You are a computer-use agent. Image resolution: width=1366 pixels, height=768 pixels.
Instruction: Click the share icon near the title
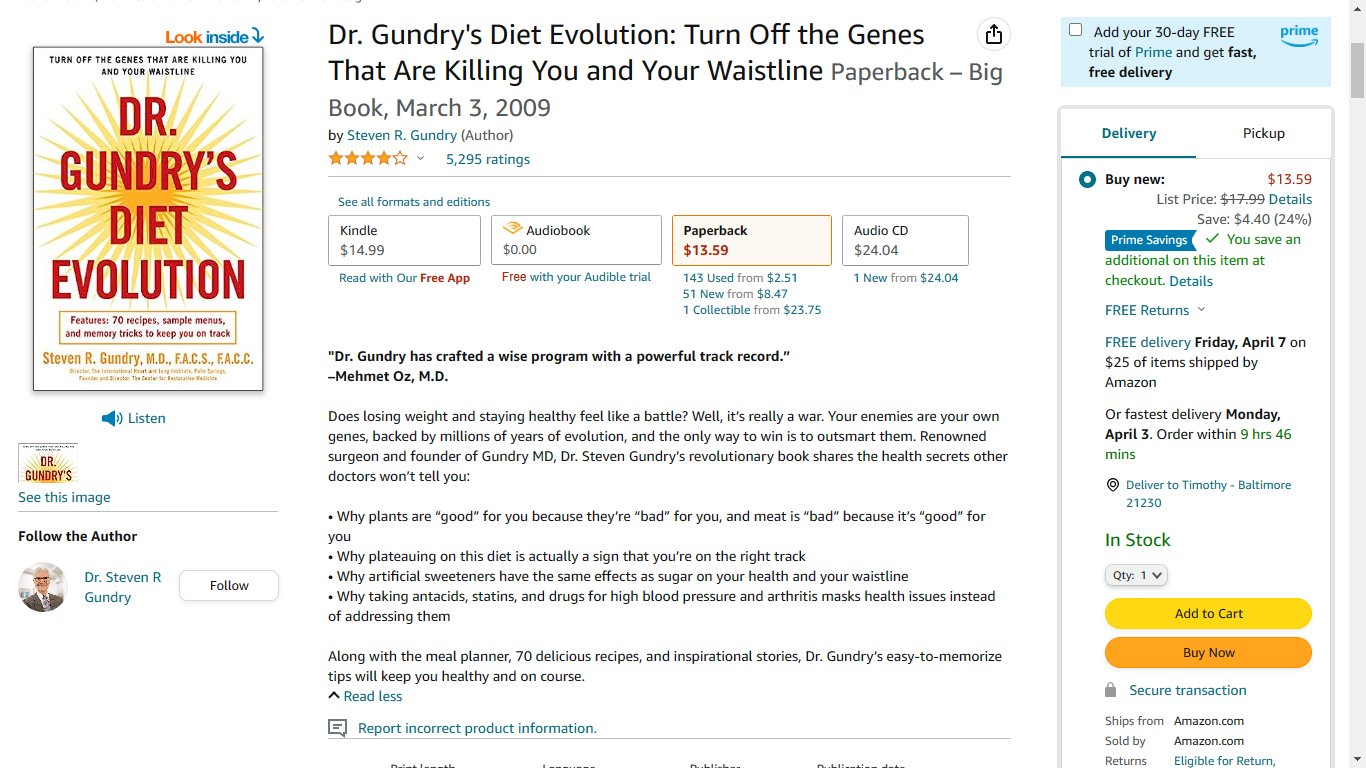993,35
